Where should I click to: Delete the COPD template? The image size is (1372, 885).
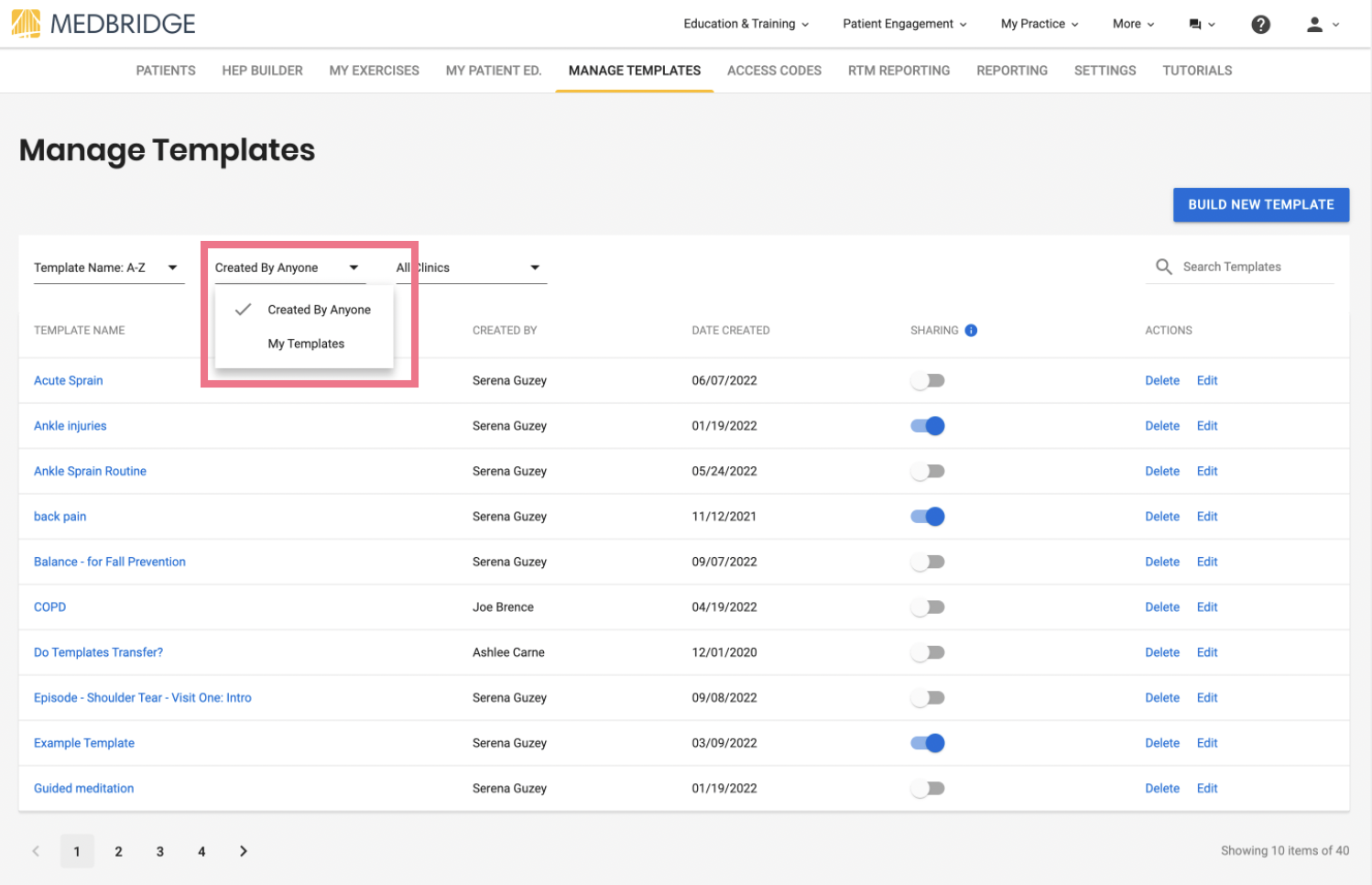pyautogui.click(x=1162, y=607)
